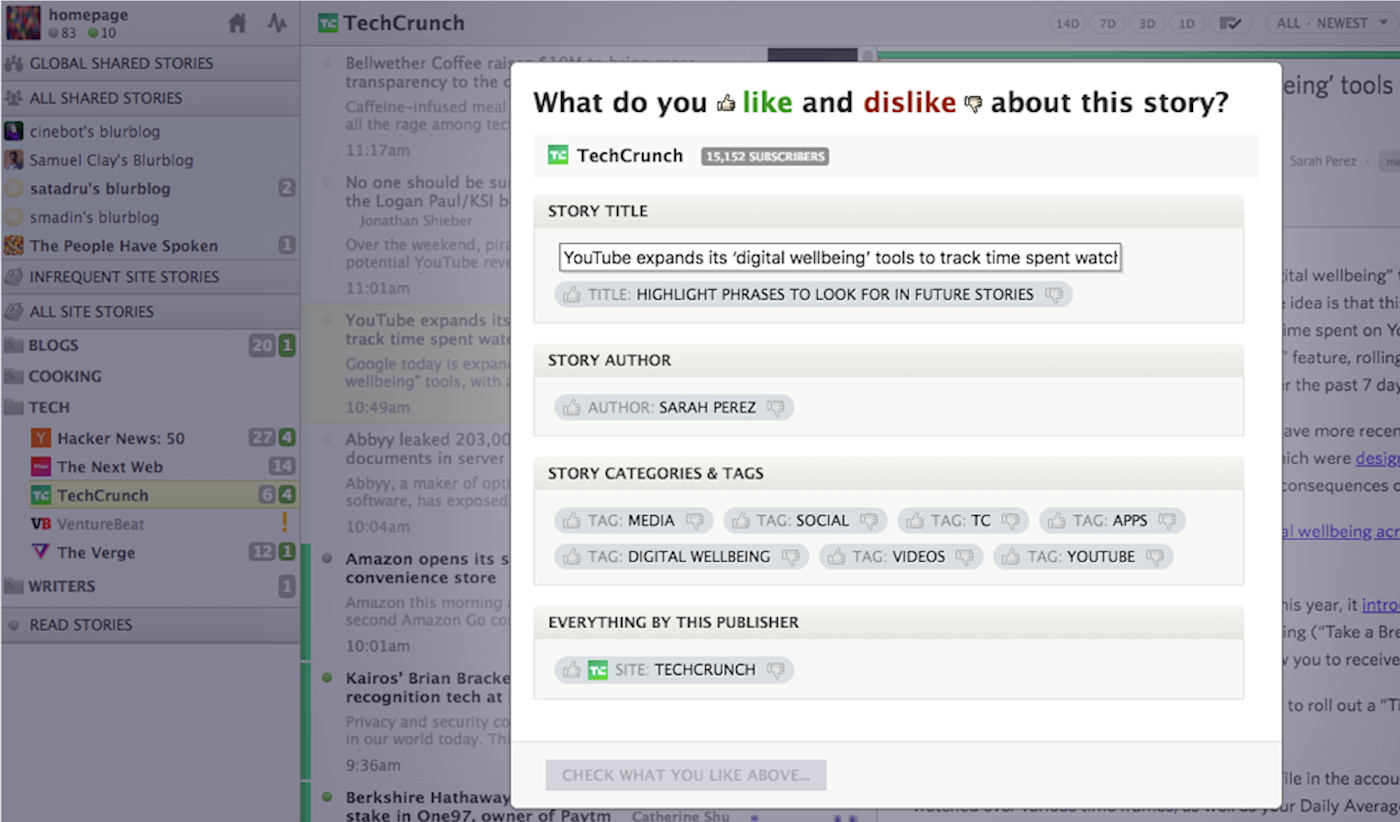Screen dimensions: 1400x822
Task: Click the 15,152 SUBSCRIBERS badge
Action: (764, 156)
